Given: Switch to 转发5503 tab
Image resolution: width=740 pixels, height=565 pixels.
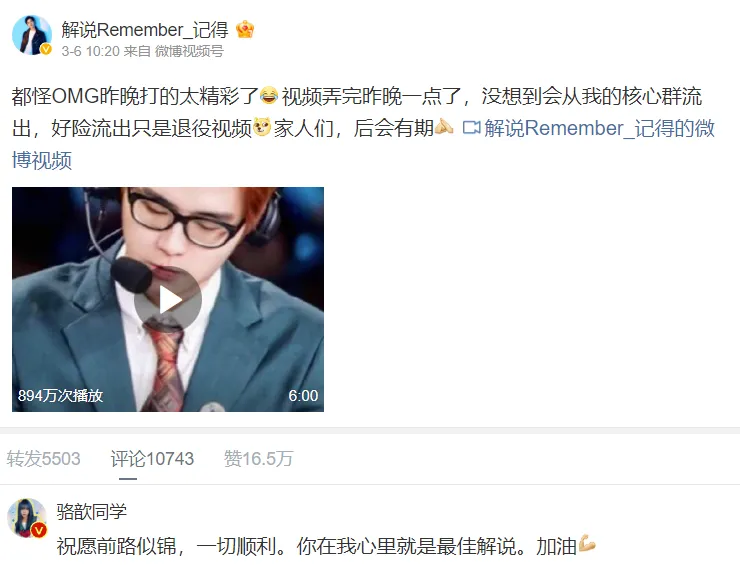Looking at the screenshot, I should 43,458.
